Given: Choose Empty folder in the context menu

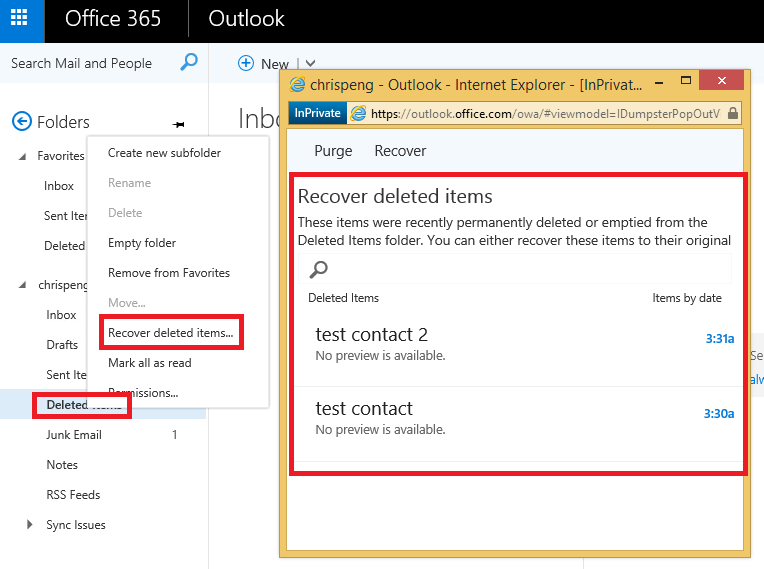Looking at the screenshot, I should (142, 243).
